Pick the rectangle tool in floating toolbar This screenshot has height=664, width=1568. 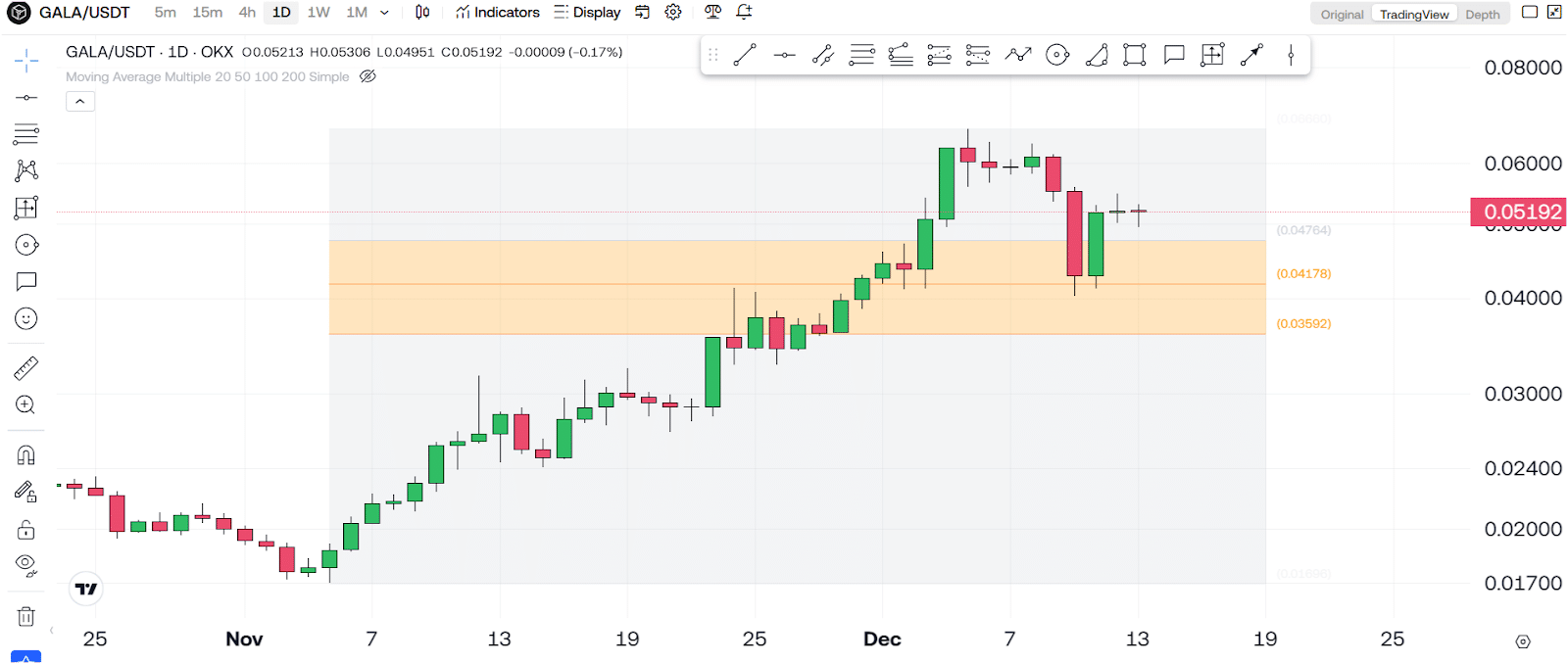click(1135, 55)
